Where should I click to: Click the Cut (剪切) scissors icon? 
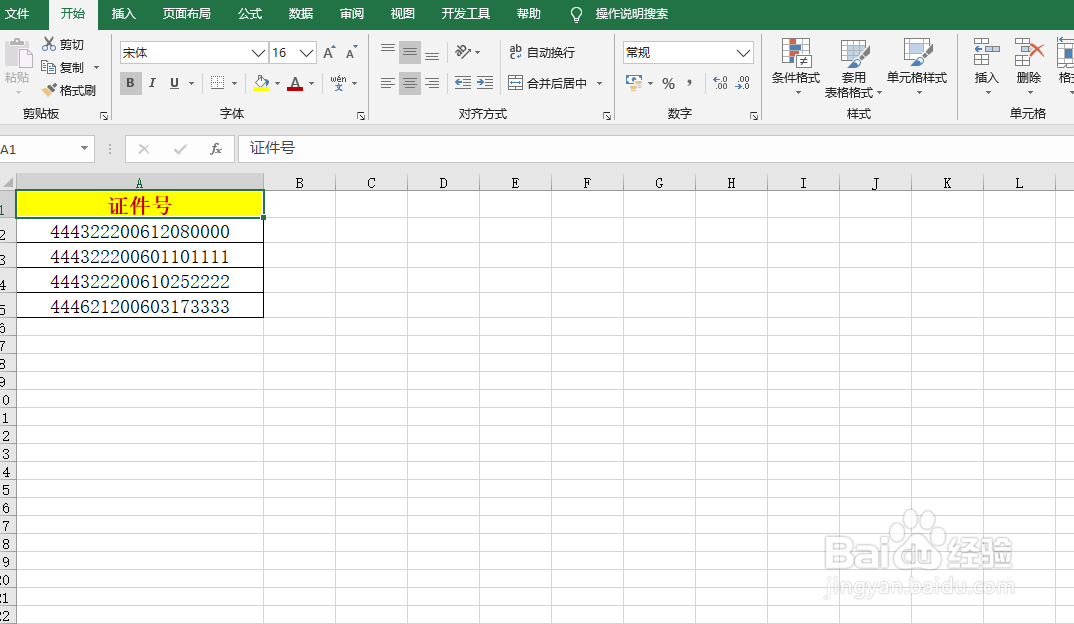click(49, 45)
